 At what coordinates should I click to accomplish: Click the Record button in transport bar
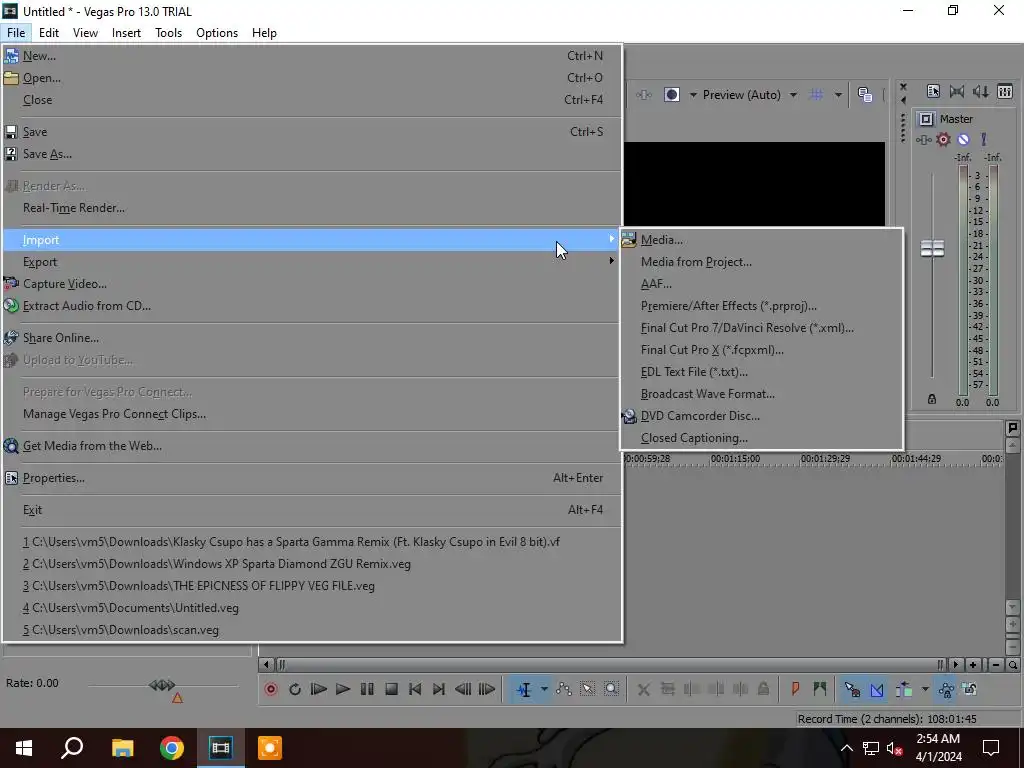[x=271, y=689]
